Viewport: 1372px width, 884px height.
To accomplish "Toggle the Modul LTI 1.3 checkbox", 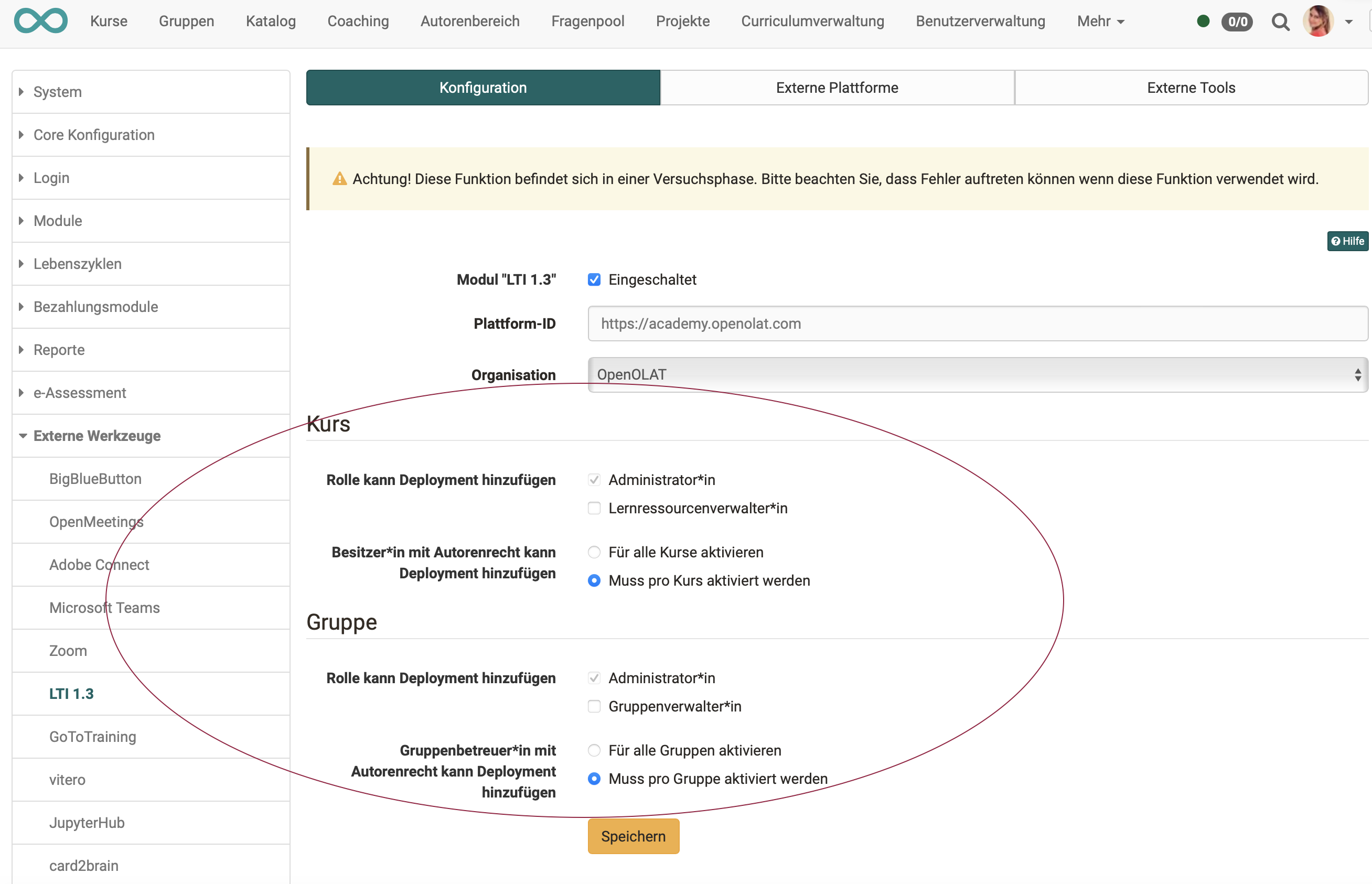I will tap(594, 279).
